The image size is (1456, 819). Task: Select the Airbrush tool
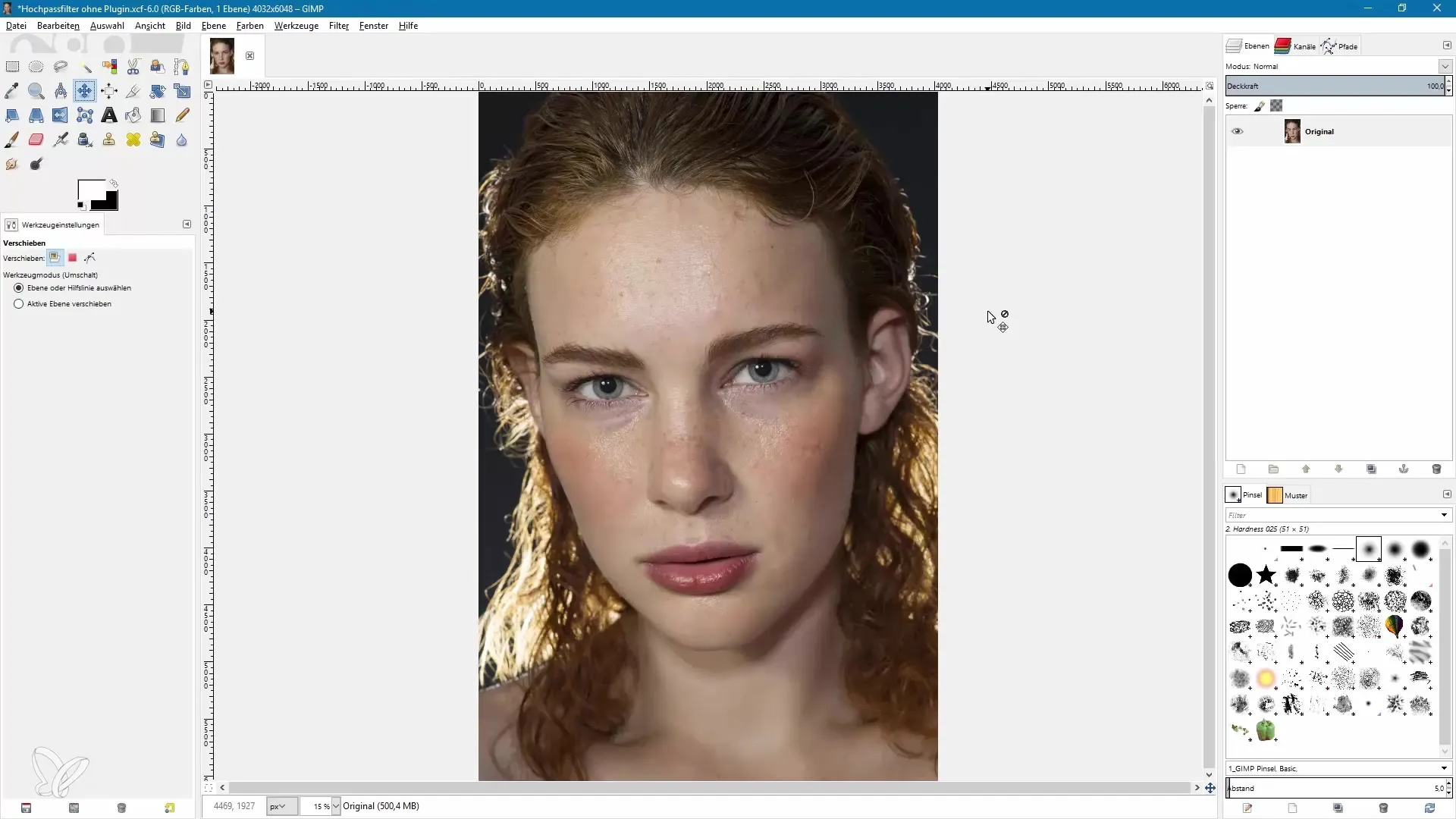tap(61, 140)
